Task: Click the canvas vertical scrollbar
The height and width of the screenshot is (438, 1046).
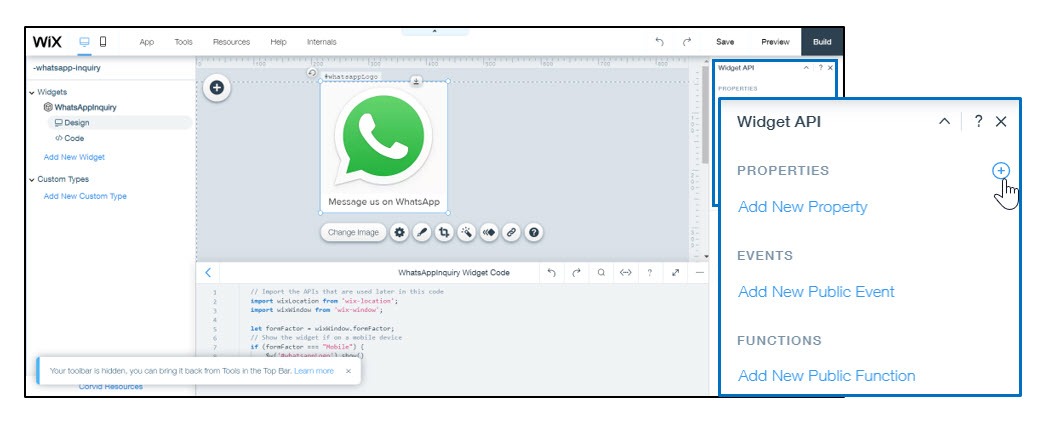Action: [706, 115]
